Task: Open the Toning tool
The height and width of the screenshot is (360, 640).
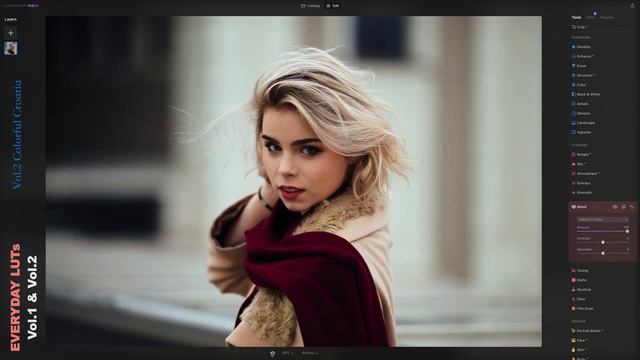Action: (x=580, y=271)
